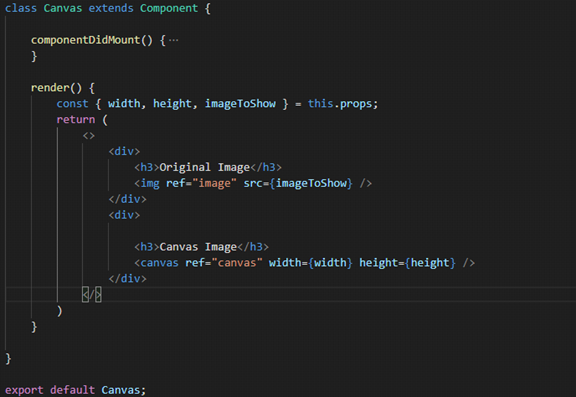Click the {width} value in the canvas tag
The height and width of the screenshot is (397, 576).
point(330,263)
